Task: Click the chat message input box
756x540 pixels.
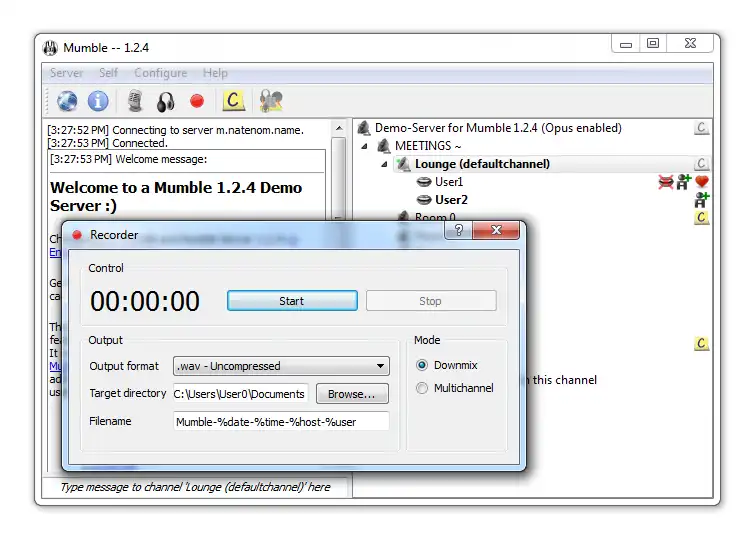Action: tap(195, 487)
